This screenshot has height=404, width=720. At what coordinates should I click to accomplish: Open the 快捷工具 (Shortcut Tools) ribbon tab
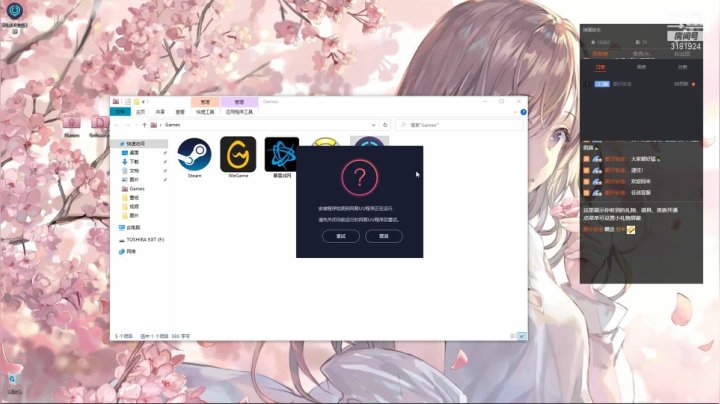tap(205, 112)
